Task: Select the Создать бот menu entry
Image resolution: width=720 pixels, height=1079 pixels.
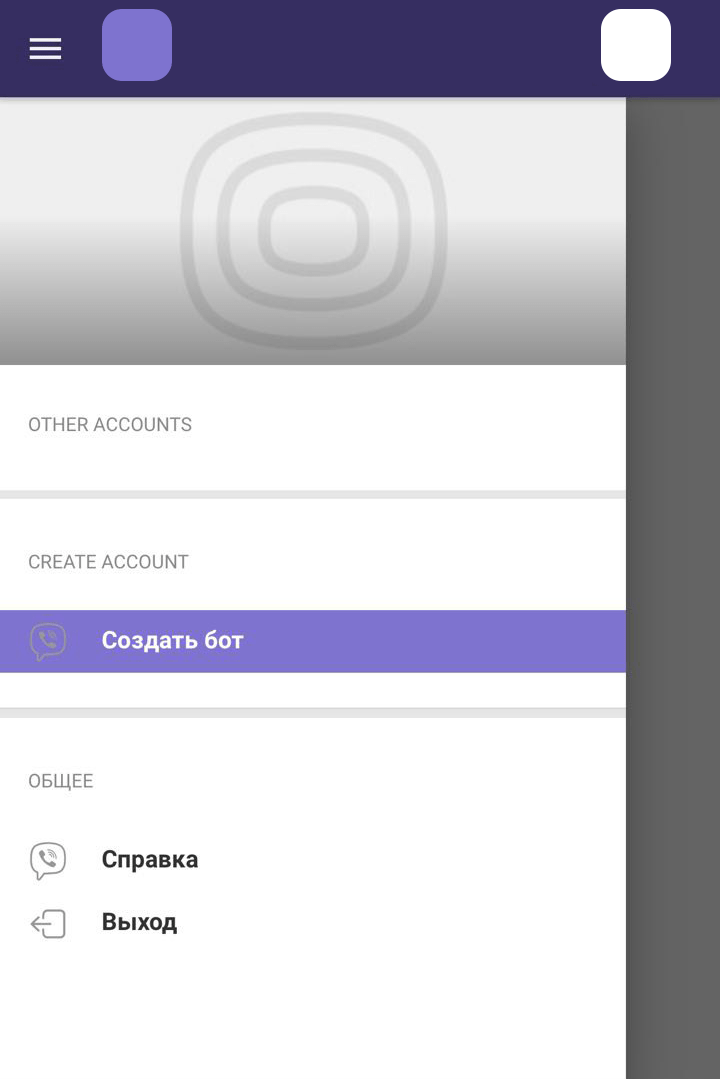Action: point(313,641)
